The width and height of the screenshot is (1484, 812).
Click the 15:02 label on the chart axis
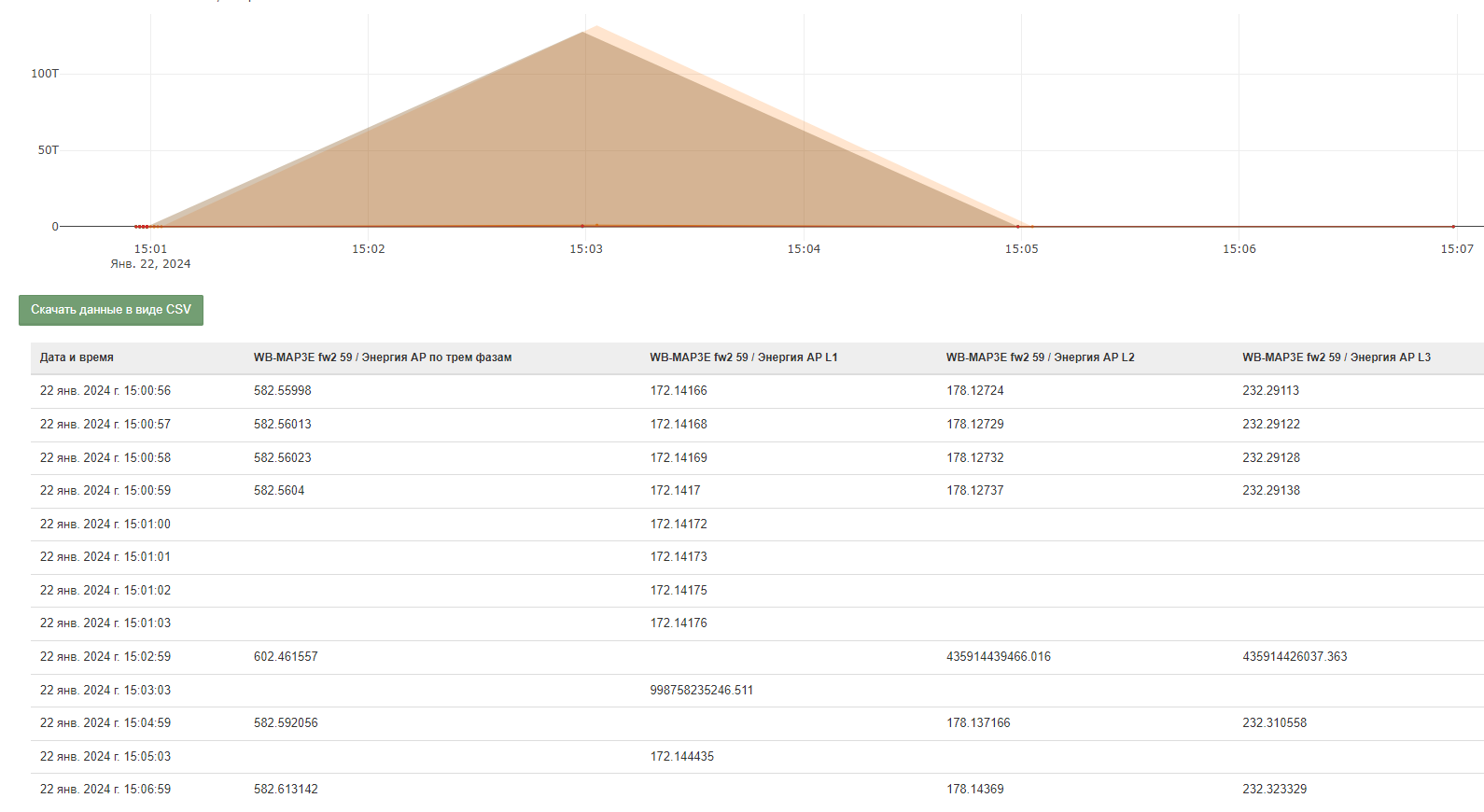coord(369,249)
